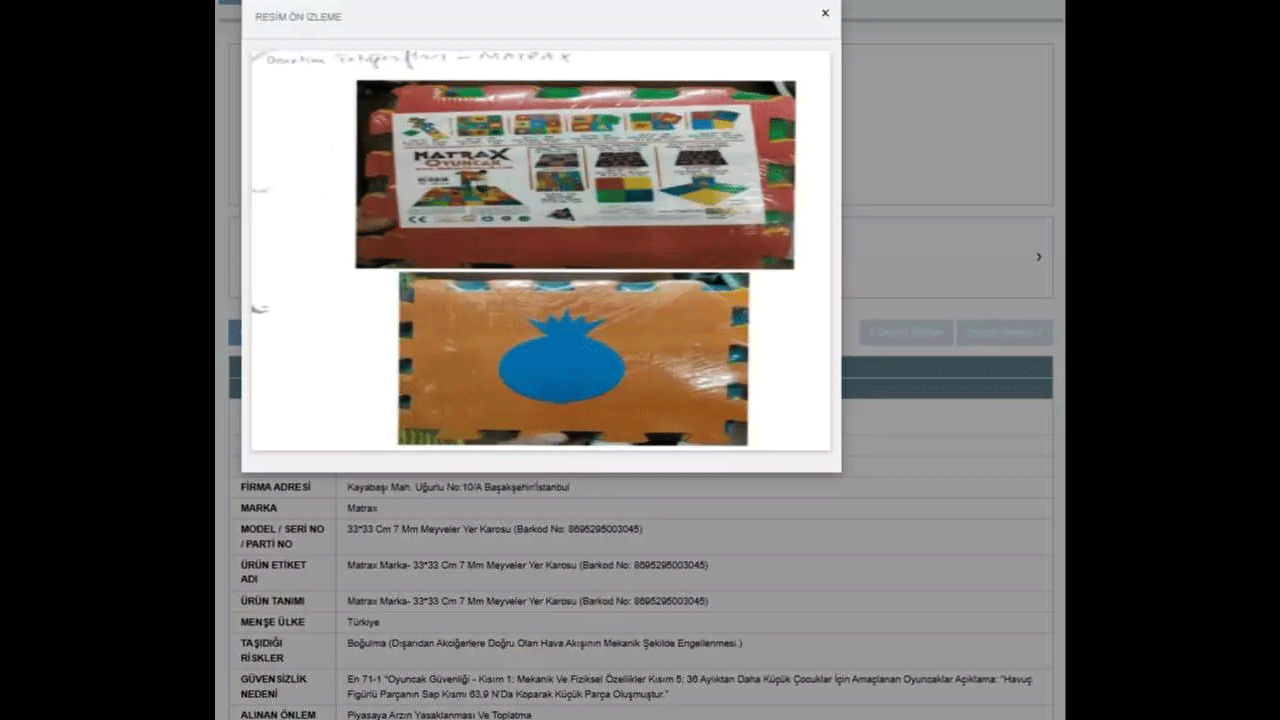The width and height of the screenshot is (1280, 720).
Task: Click the Taşıdığı Riskler Boğulma description
Action: (544, 643)
